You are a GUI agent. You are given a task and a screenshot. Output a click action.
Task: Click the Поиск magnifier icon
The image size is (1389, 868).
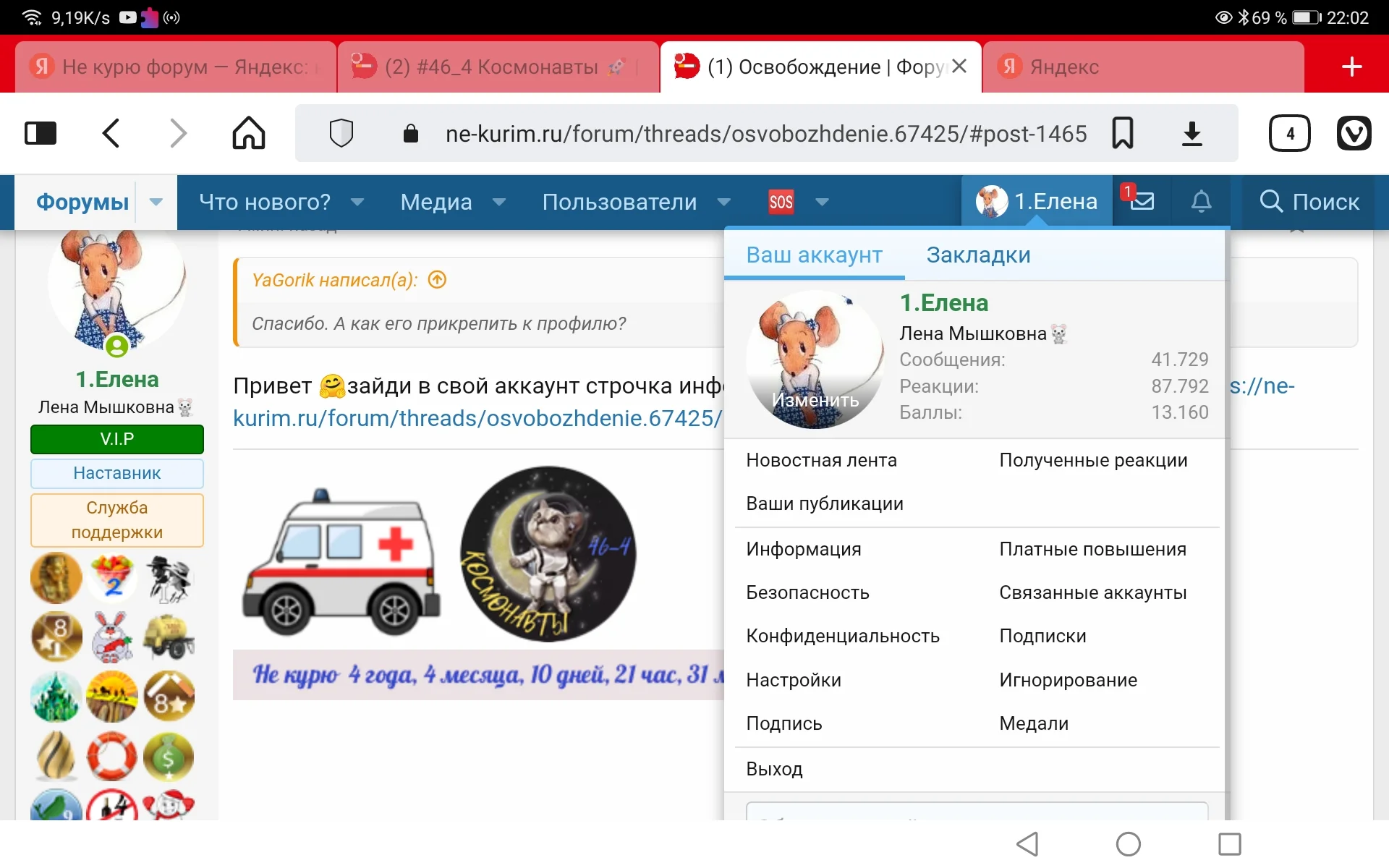click(1270, 202)
